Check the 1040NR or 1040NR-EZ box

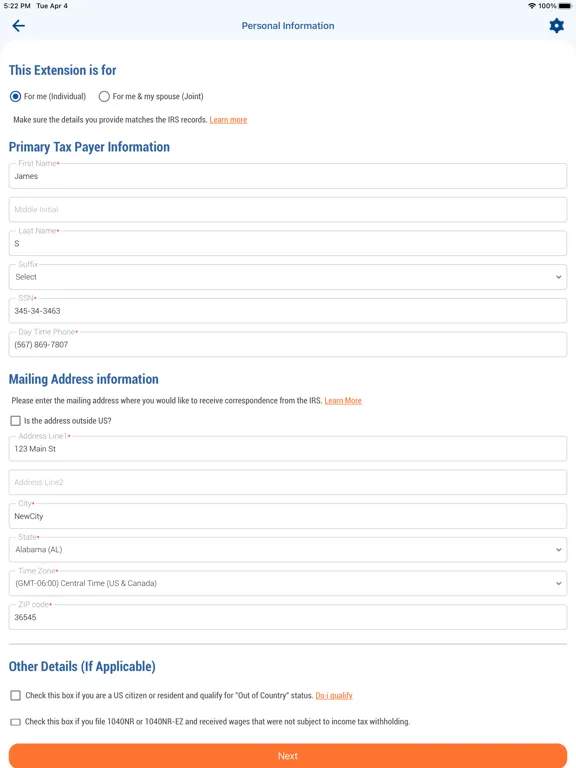pos(16,722)
